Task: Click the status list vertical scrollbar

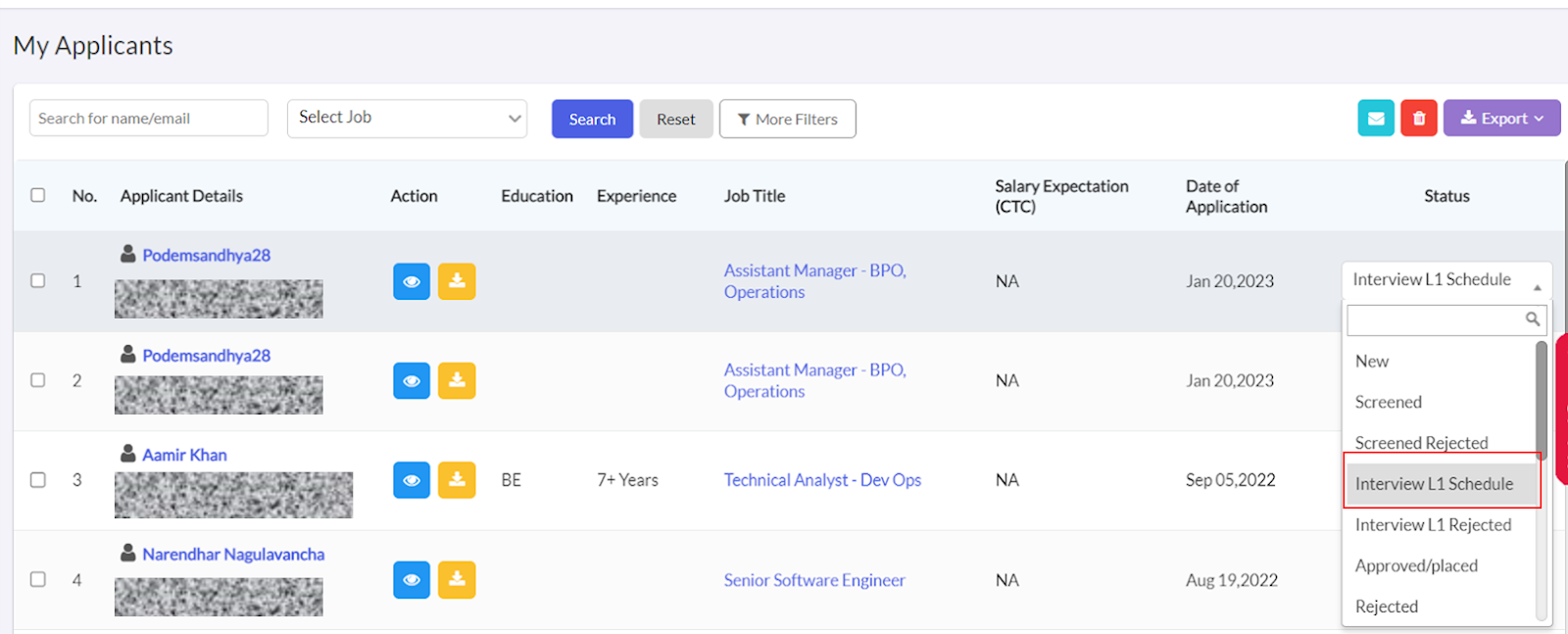Action: pyautogui.click(x=1541, y=402)
